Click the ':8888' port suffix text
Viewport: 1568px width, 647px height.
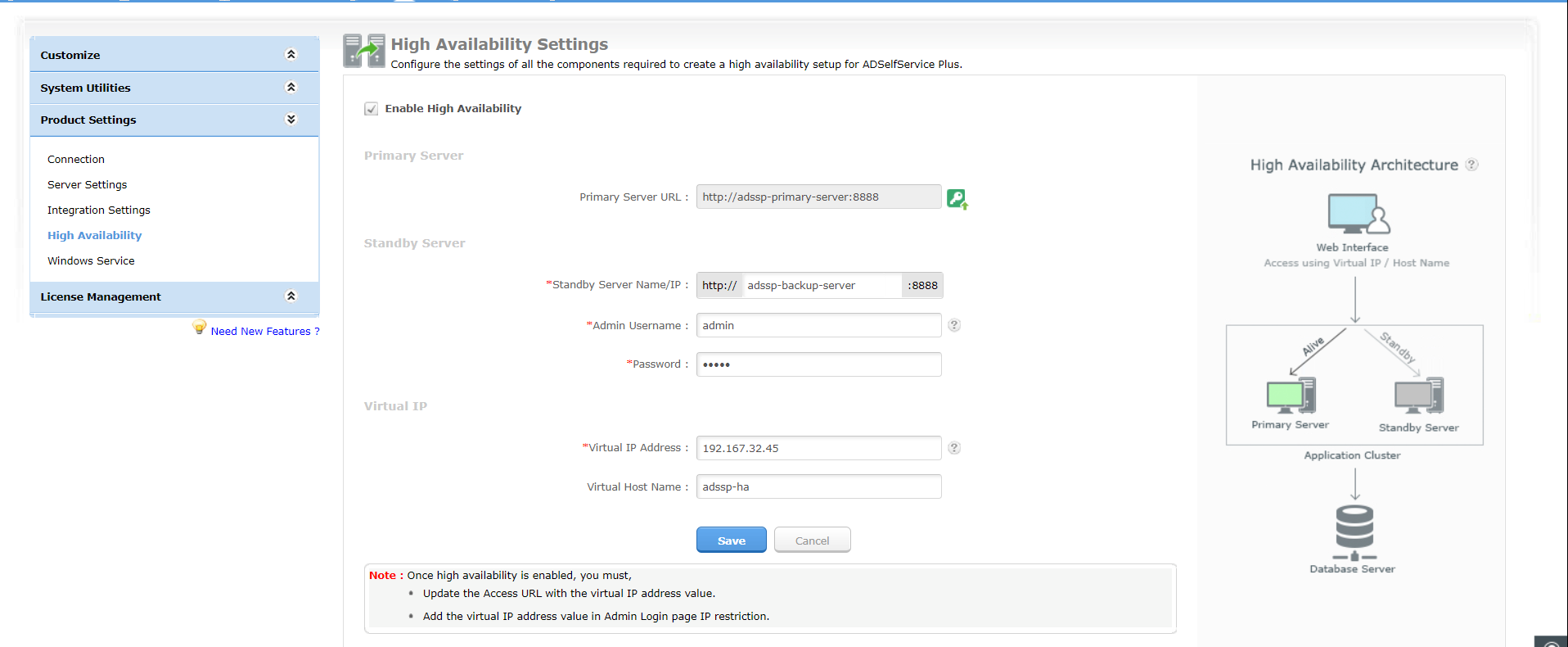tap(922, 285)
